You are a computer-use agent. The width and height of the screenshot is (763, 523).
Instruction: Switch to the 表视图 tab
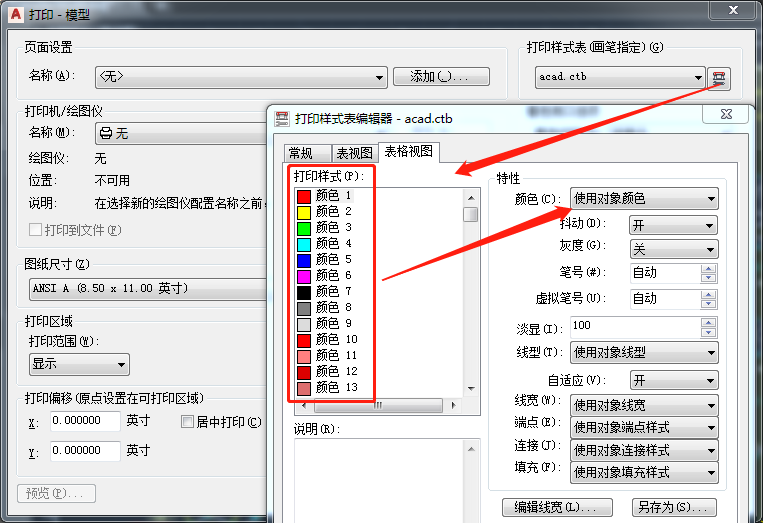coord(354,153)
